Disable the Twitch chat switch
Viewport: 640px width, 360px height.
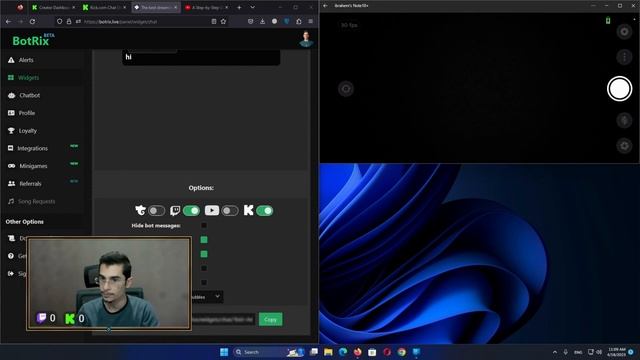pos(191,211)
